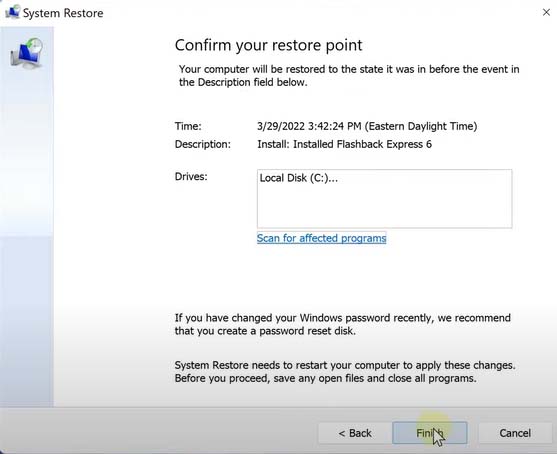
Task: Go back with the < Back button
Action: (x=355, y=433)
